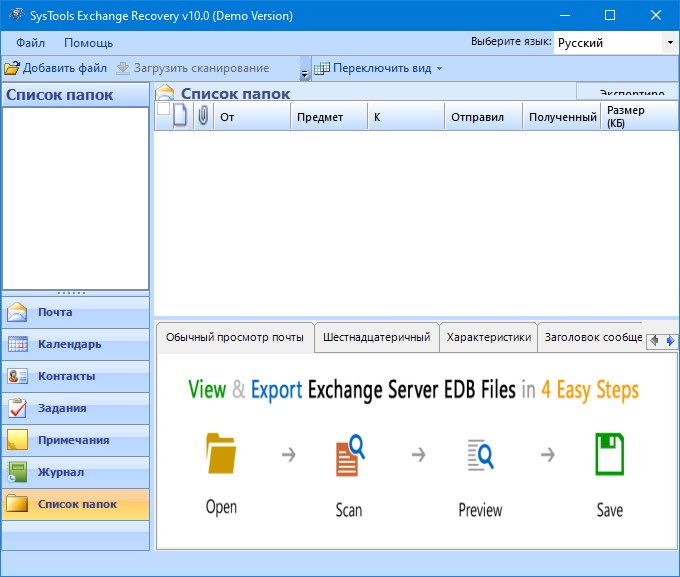Image resolution: width=680 pixels, height=577 pixels.
Task: Expand the language selection combo box
Action: point(669,43)
